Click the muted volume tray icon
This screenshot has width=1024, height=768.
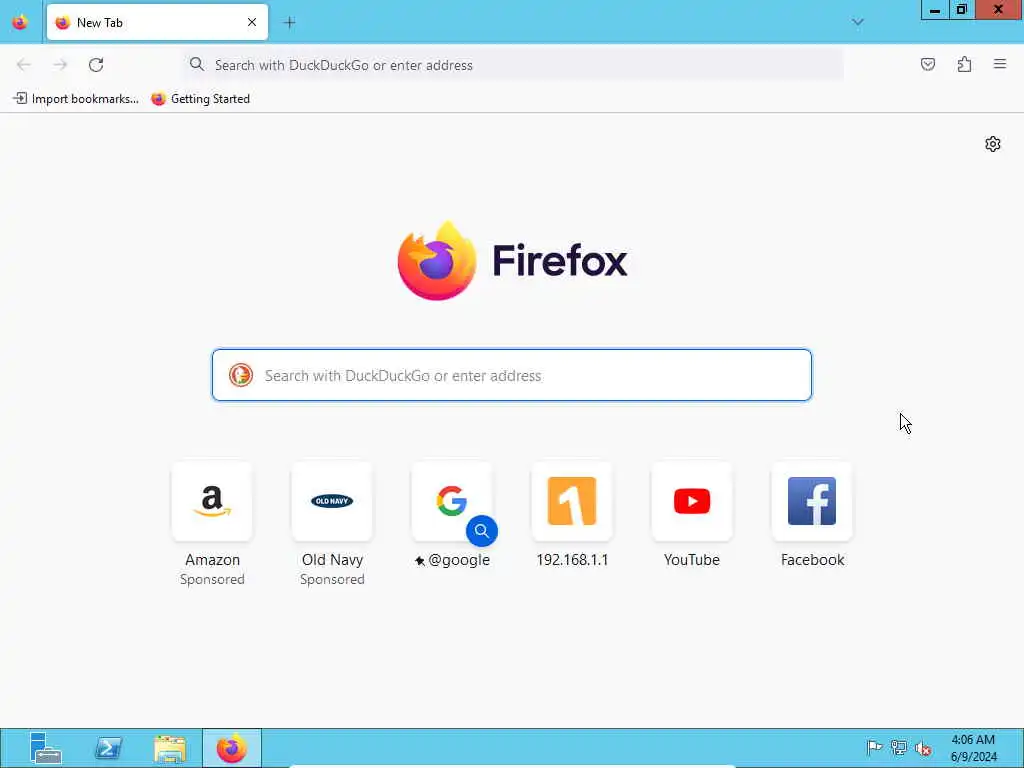click(x=923, y=748)
